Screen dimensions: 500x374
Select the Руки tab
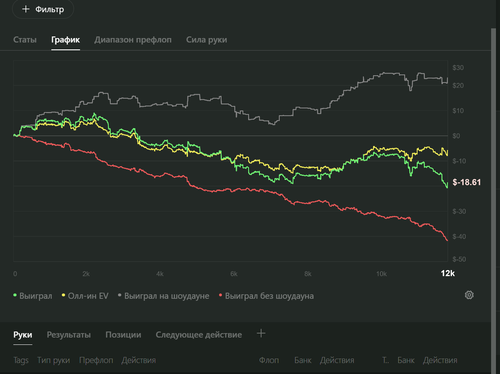(x=23, y=335)
